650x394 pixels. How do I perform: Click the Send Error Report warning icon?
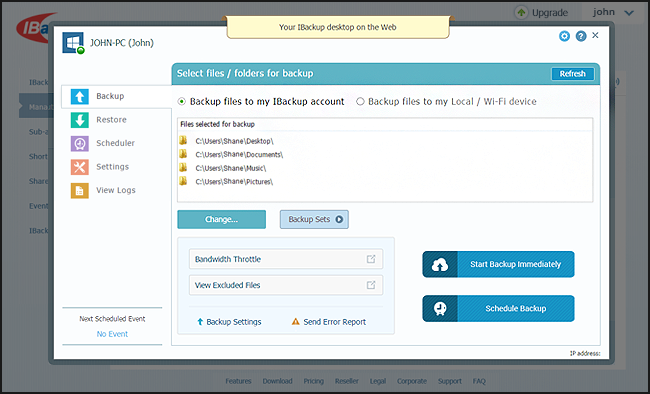coord(296,321)
